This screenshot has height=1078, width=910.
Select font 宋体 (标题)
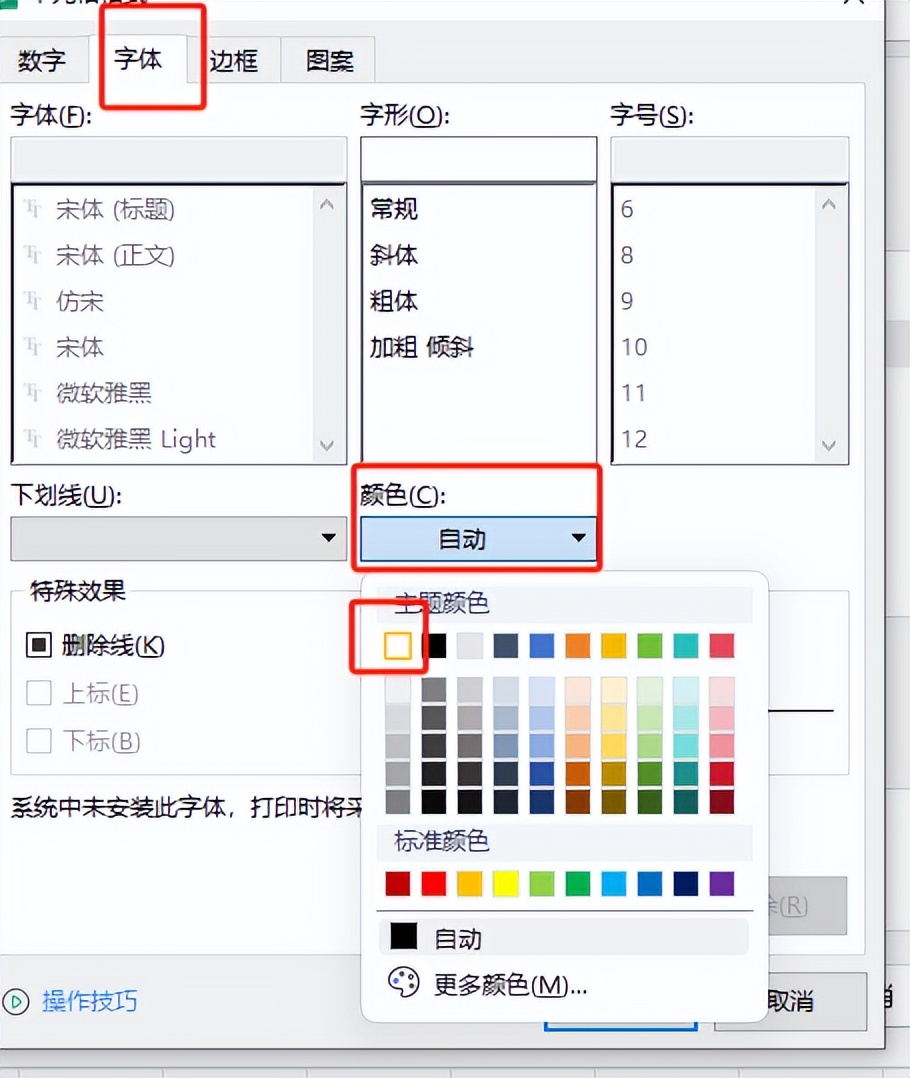point(115,209)
